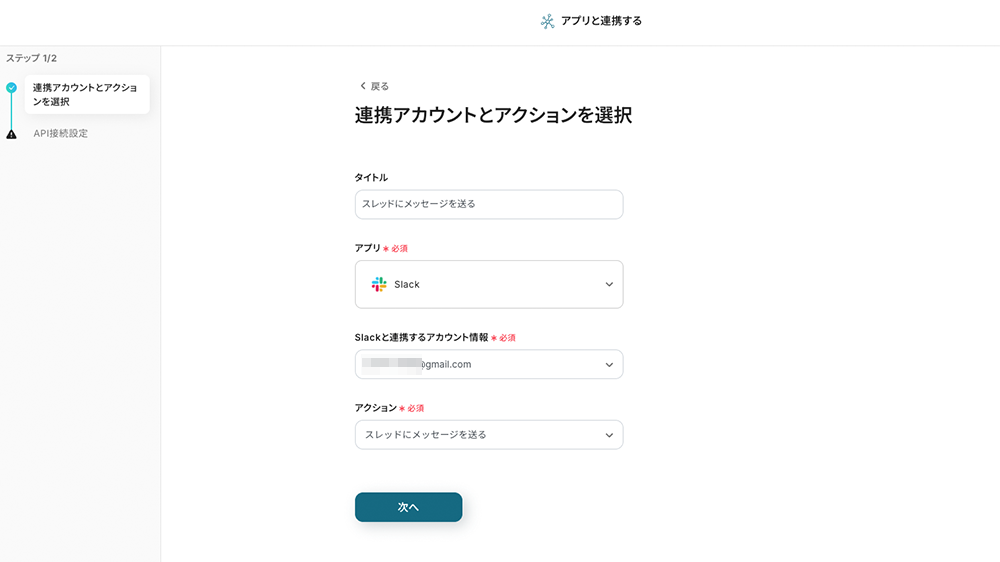Expand the アプリ dropdown chevron
The width and height of the screenshot is (1000, 562).
click(x=609, y=285)
